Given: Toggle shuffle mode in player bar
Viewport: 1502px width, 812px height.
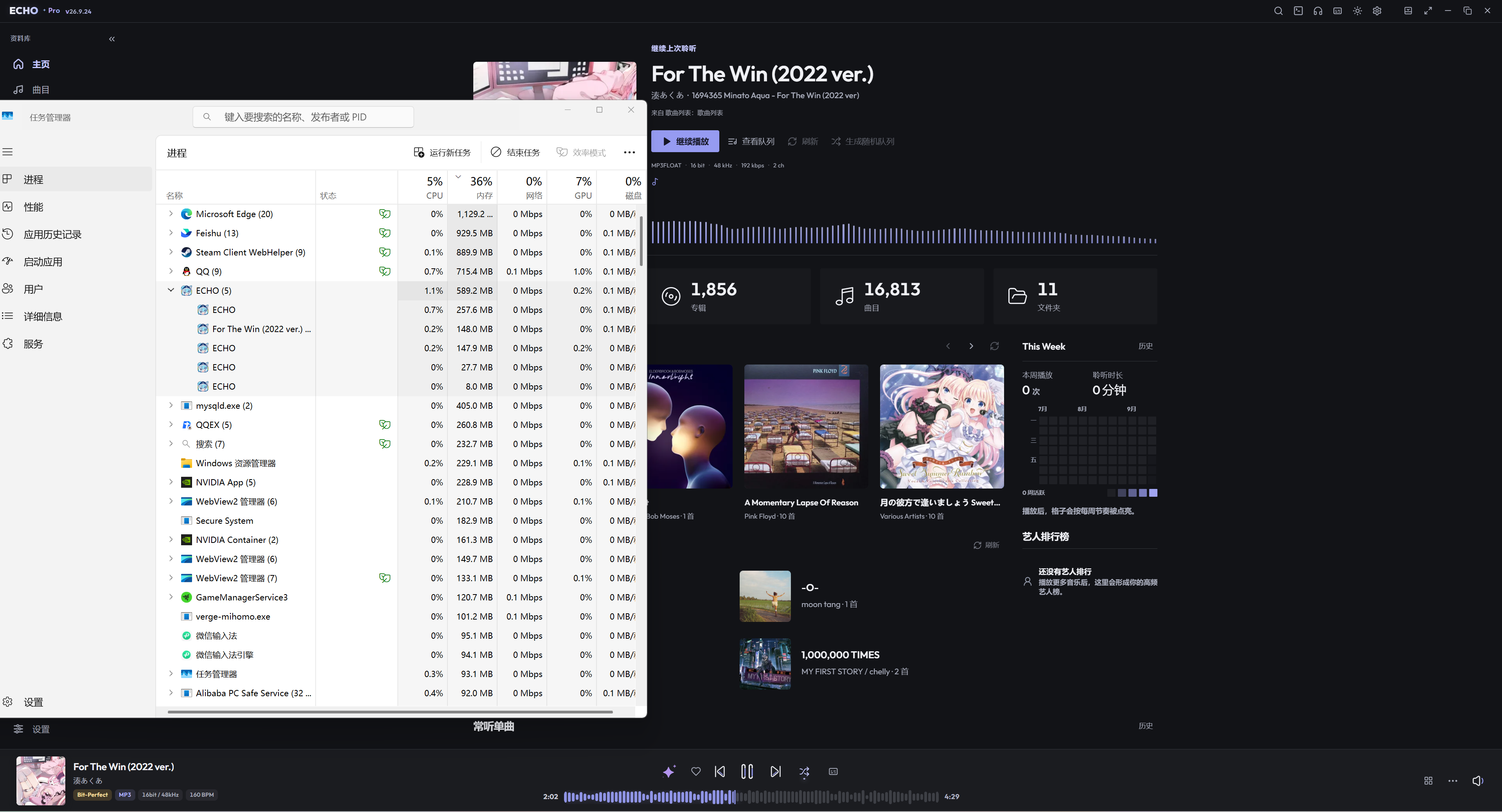Looking at the screenshot, I should point(804,772).
